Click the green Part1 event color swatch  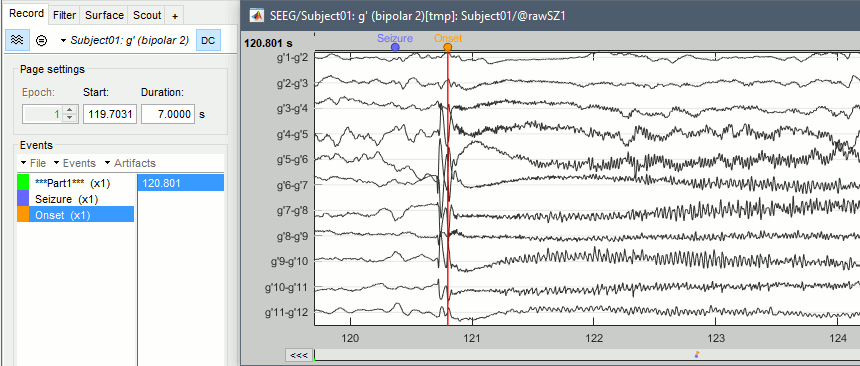click(23, 183)
